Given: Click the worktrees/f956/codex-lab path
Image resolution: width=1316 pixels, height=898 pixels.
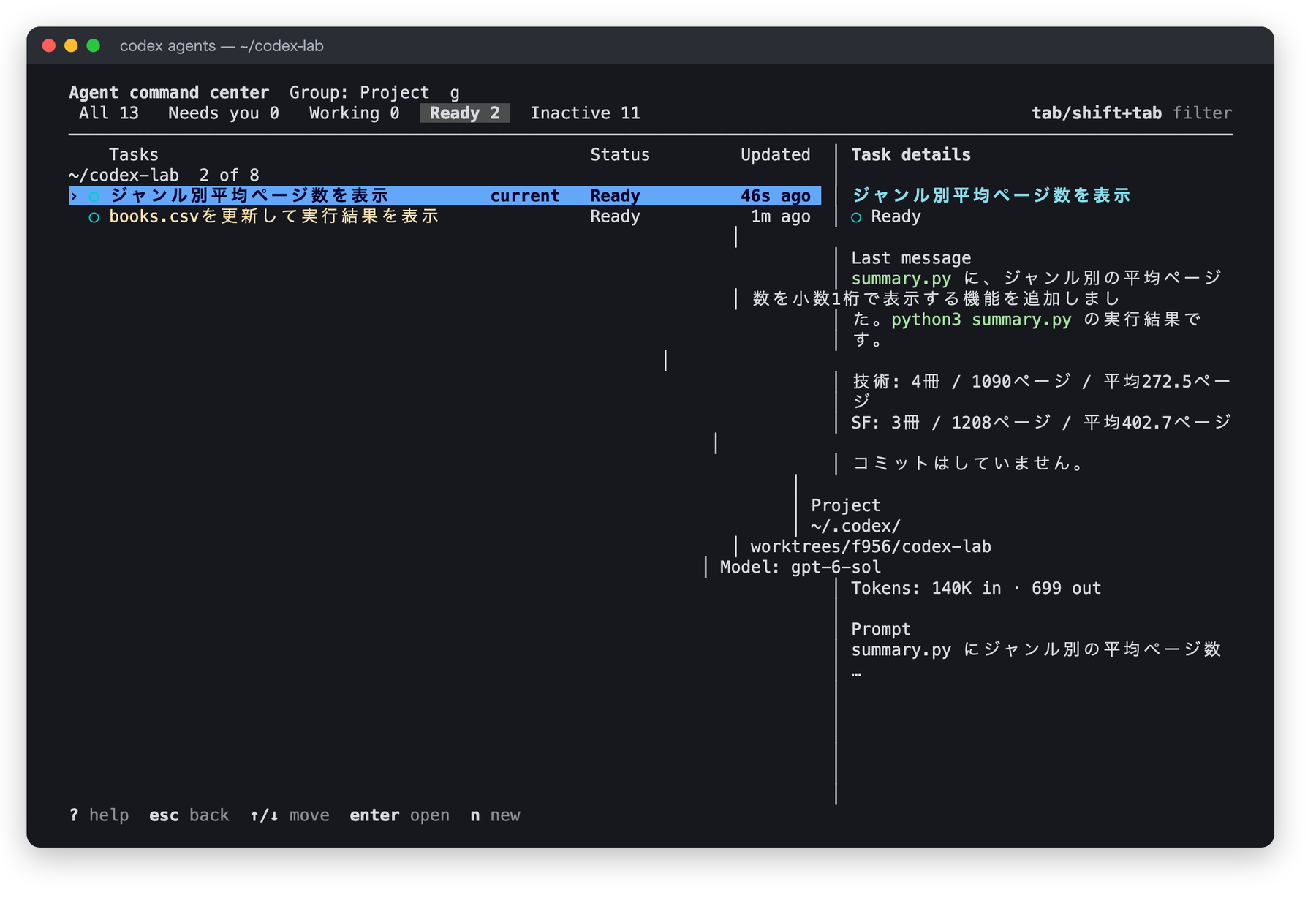Looking at the screenshot, I should point(871,547).
